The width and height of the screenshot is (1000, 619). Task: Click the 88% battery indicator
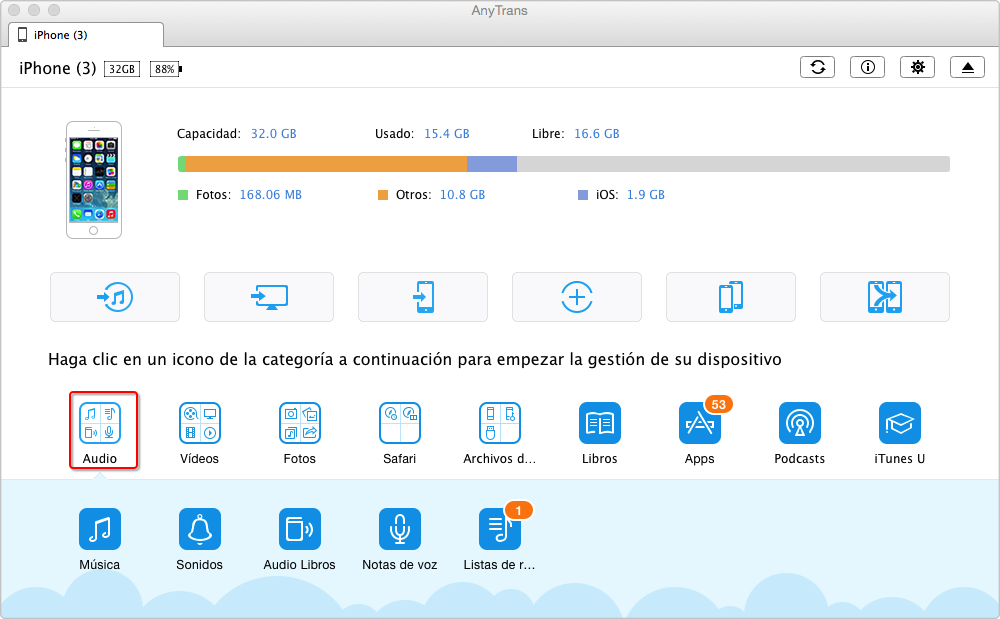pos(166,69)
